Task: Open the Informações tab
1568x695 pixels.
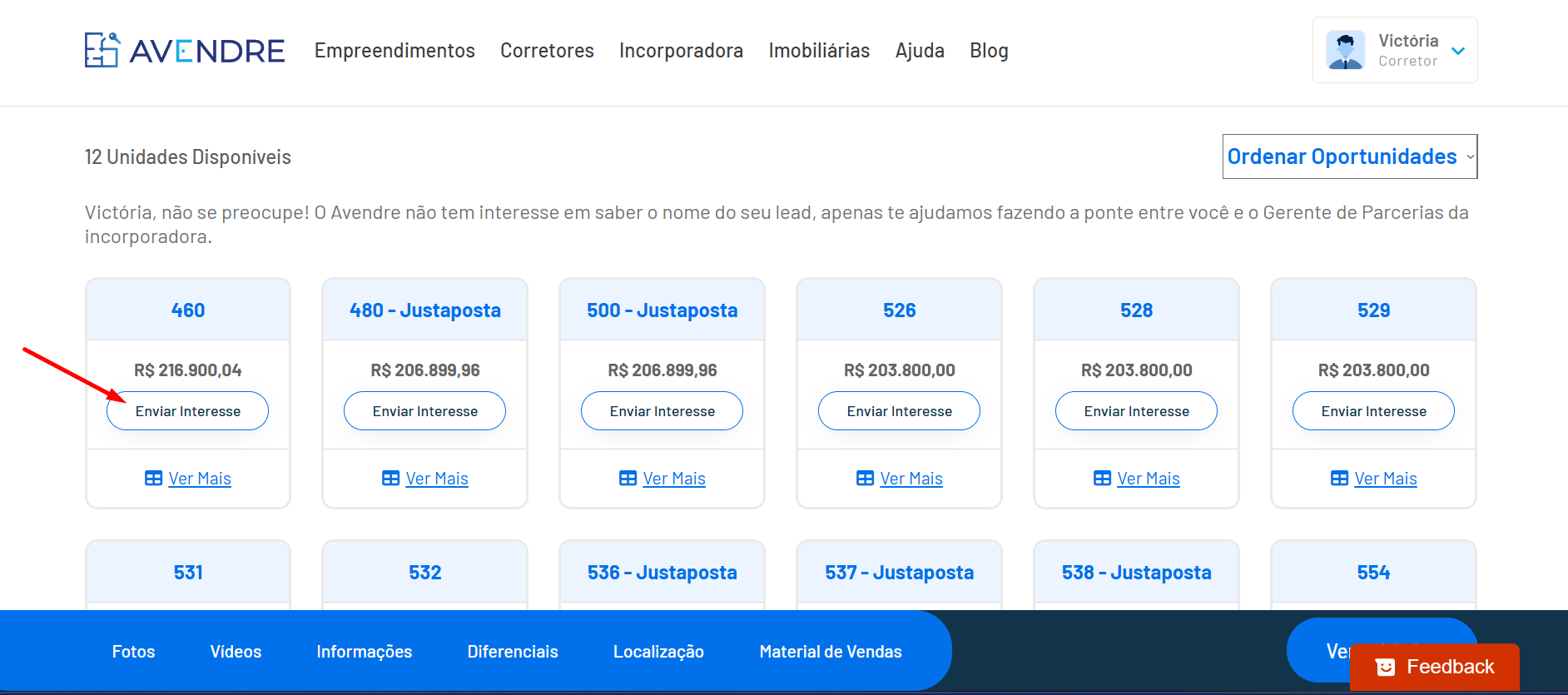Action: (x=365, y=652)
